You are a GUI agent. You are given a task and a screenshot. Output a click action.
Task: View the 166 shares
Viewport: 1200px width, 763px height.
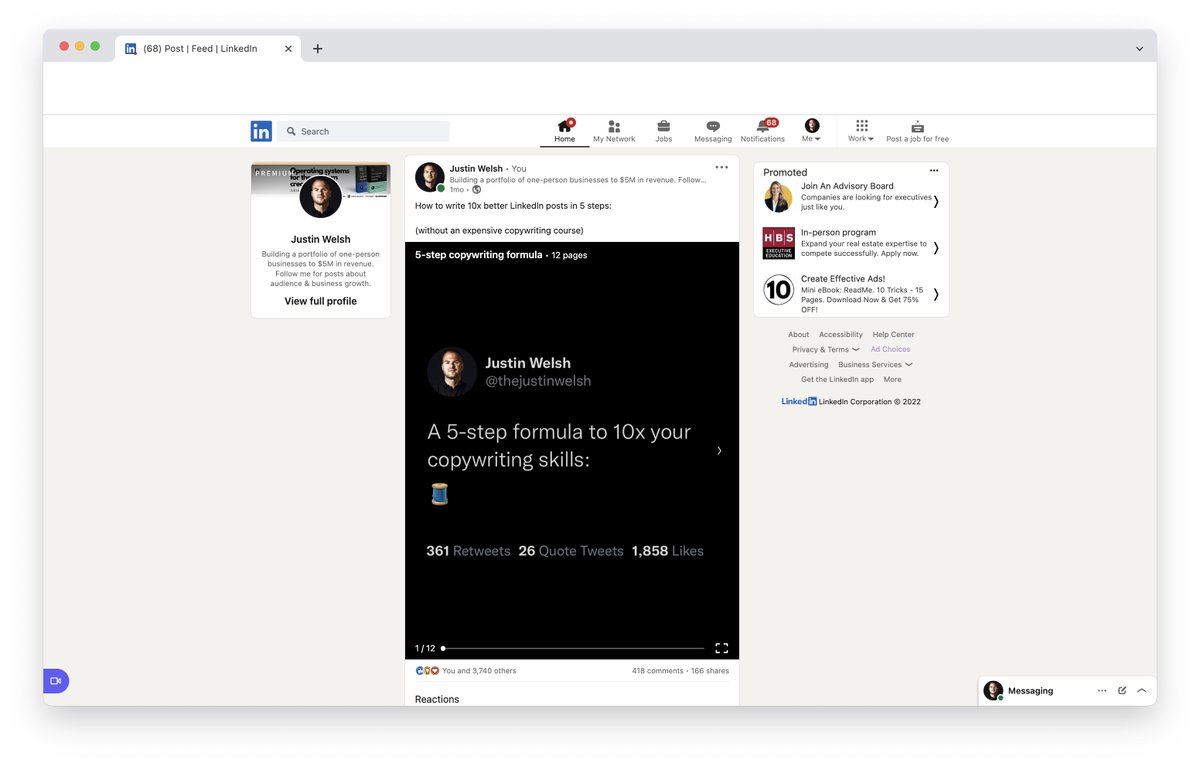[710, 671]
